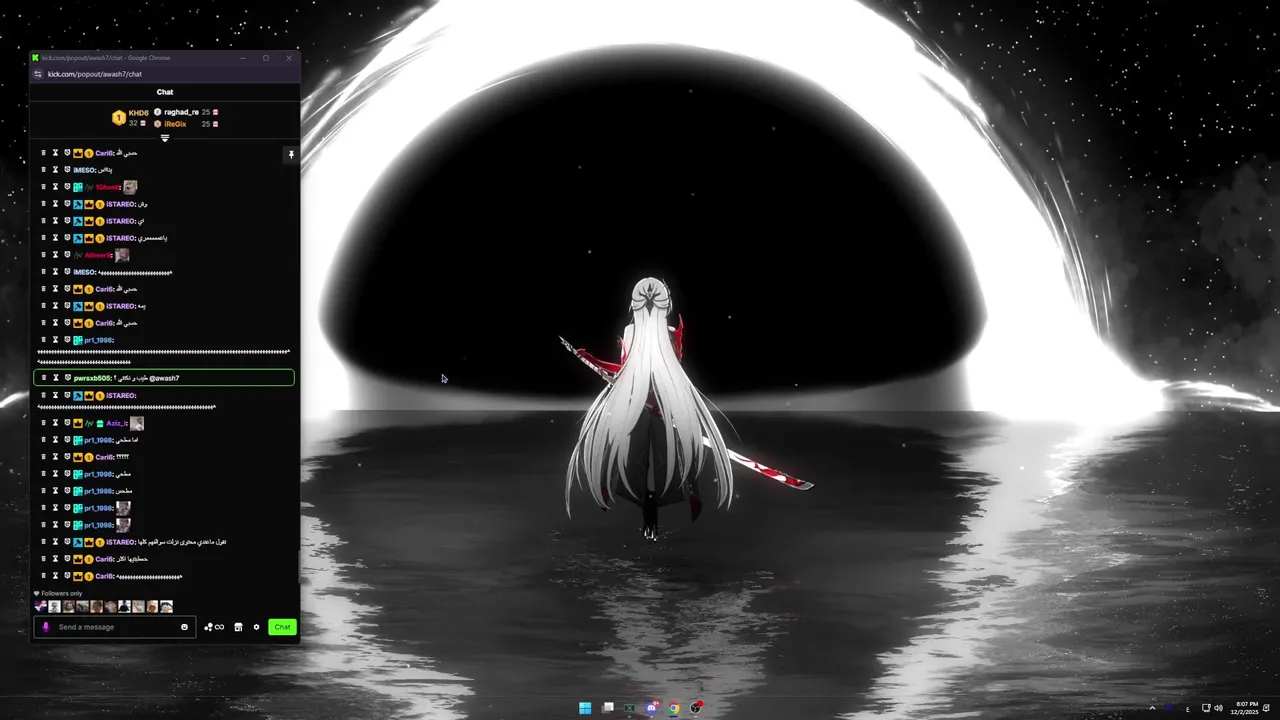Open Aziz_i user profile from username
This screenshot has width=1280, height=720.
[116, 423]
